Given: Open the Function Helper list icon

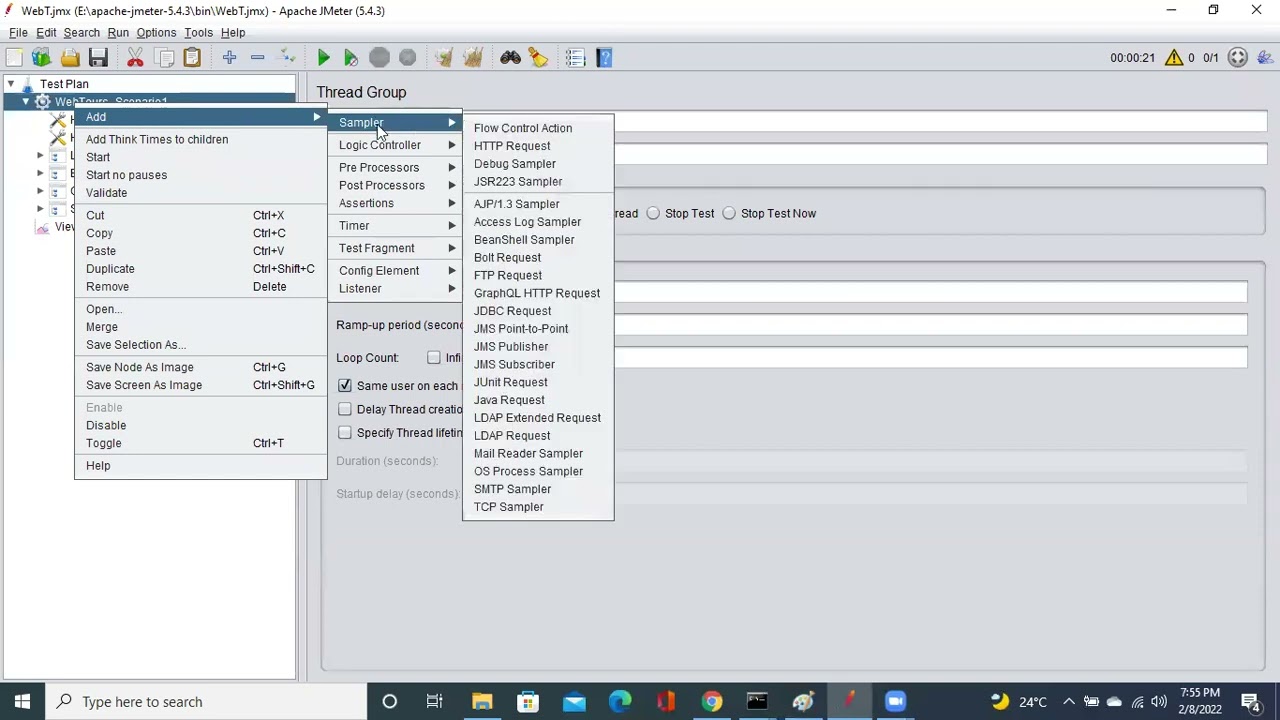Looking at the screenshot, I should (575, 58).
